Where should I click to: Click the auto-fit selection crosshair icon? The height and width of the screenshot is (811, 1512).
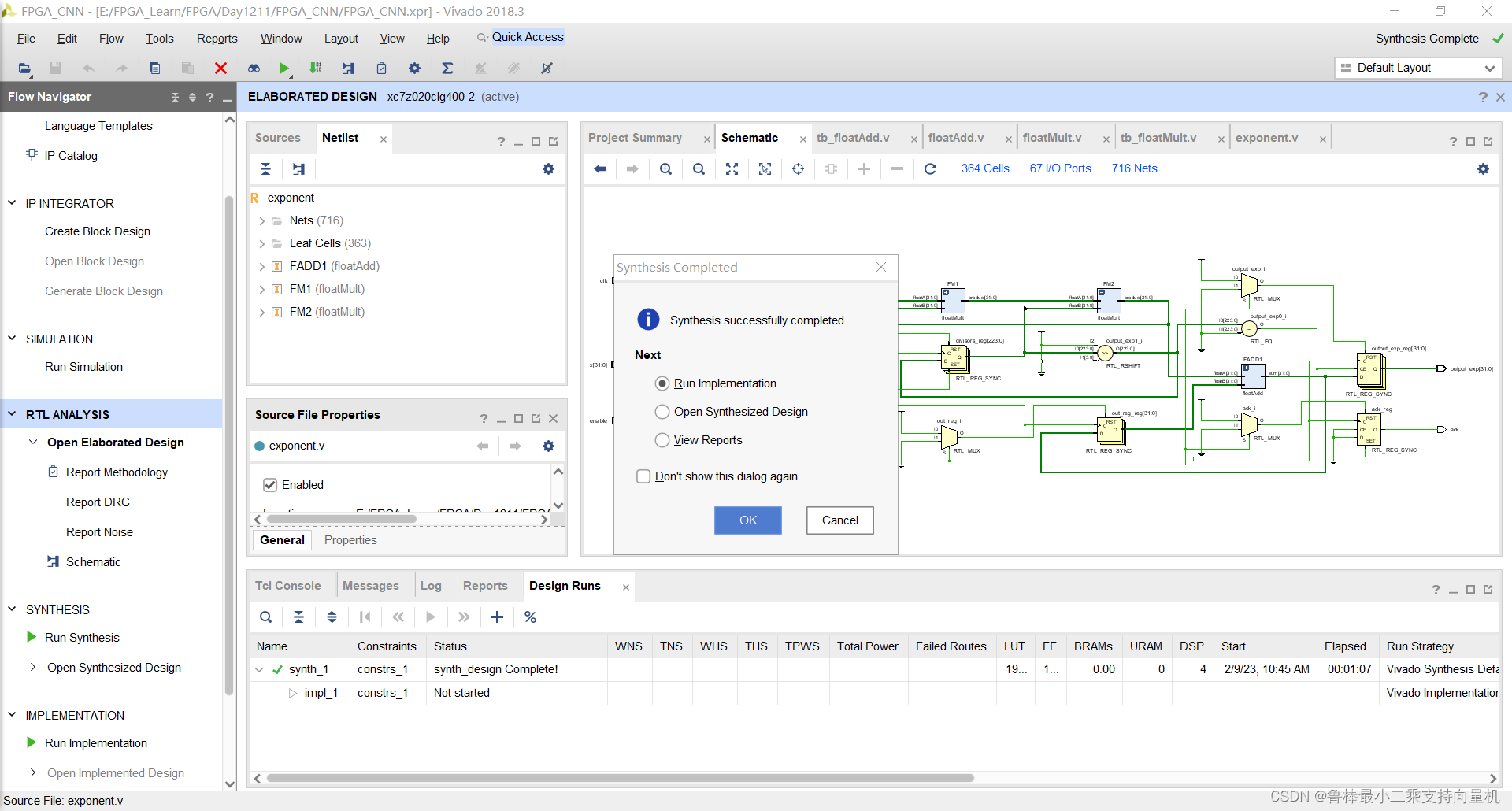pyautogui.click(x=798, y=168)
